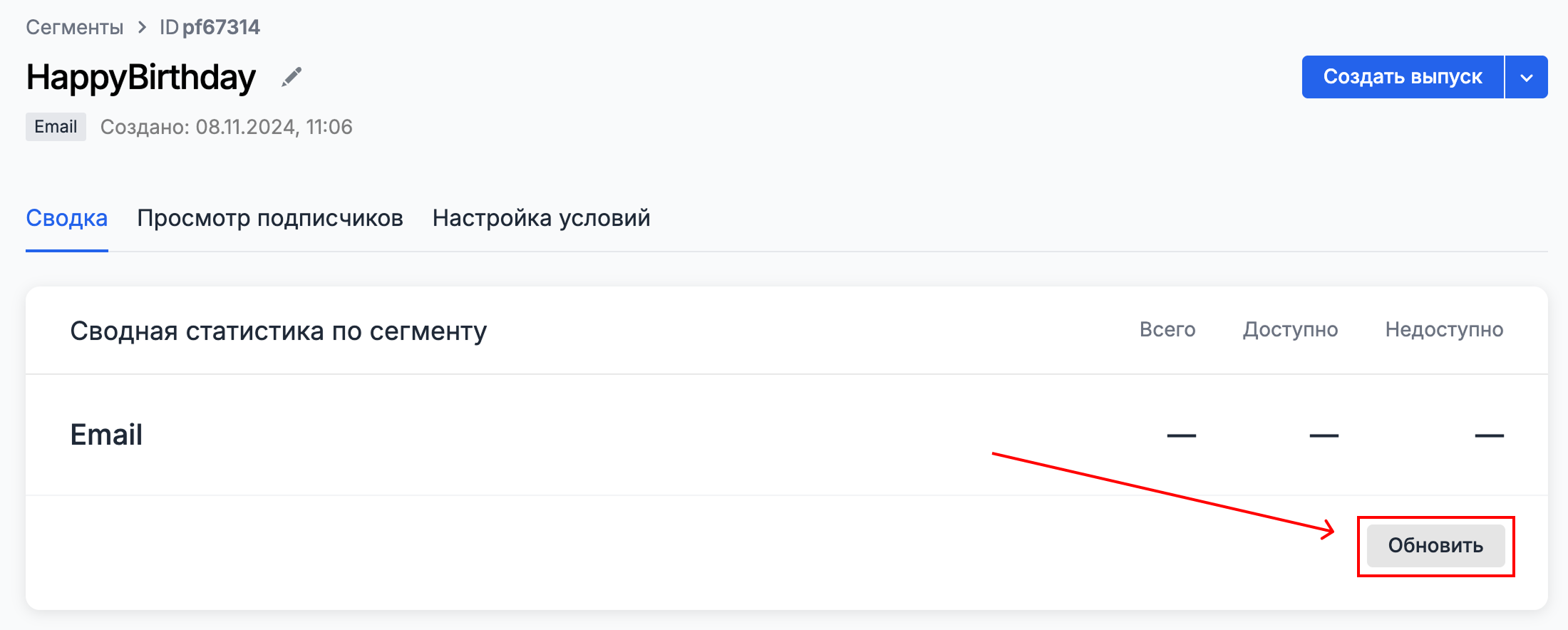The image size is (1568, 630).
Task: Click the breadcrumb chevron separator icon
Action: (x=140, y=26)
